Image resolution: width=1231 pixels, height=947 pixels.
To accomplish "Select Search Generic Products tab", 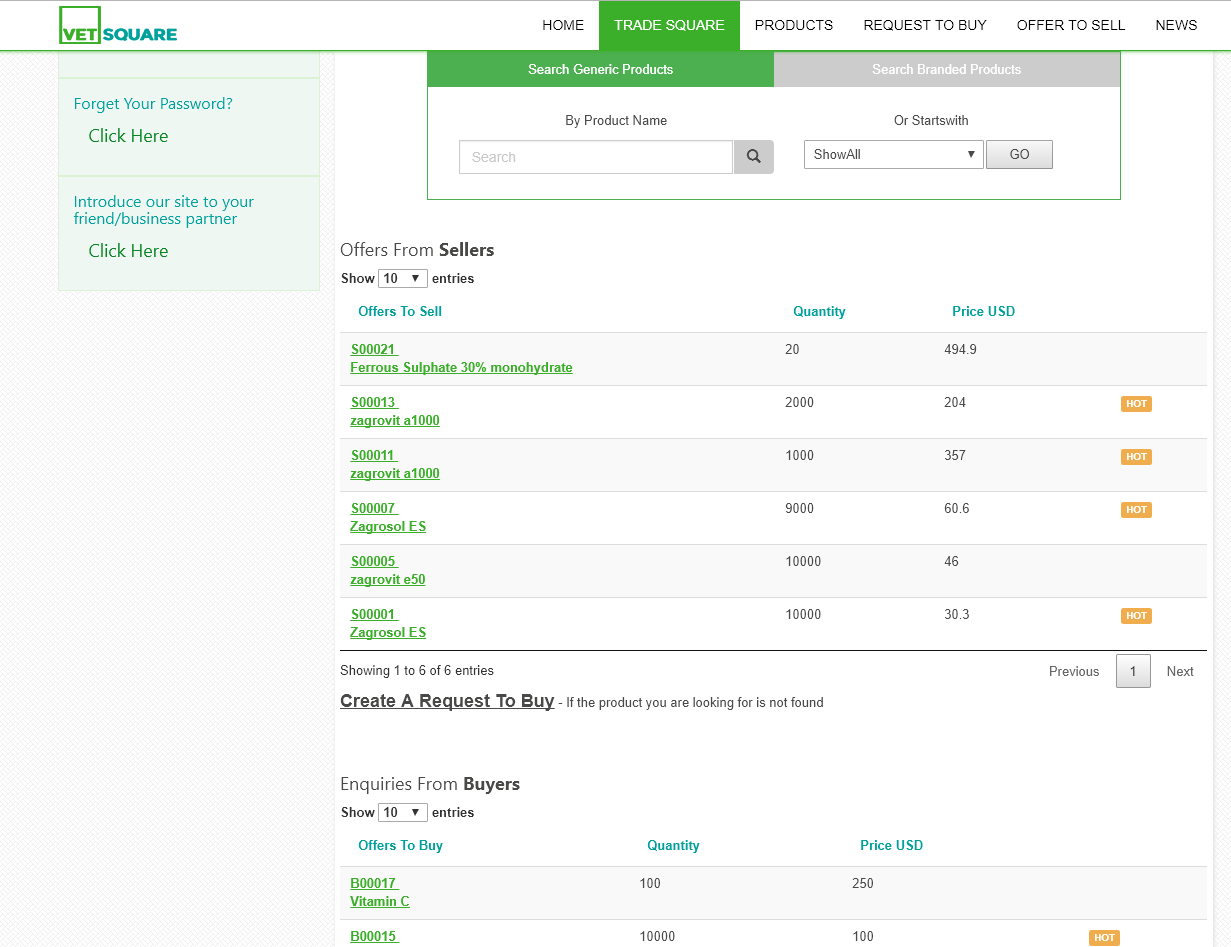I will pyautogui.click(x=600, y=70).
